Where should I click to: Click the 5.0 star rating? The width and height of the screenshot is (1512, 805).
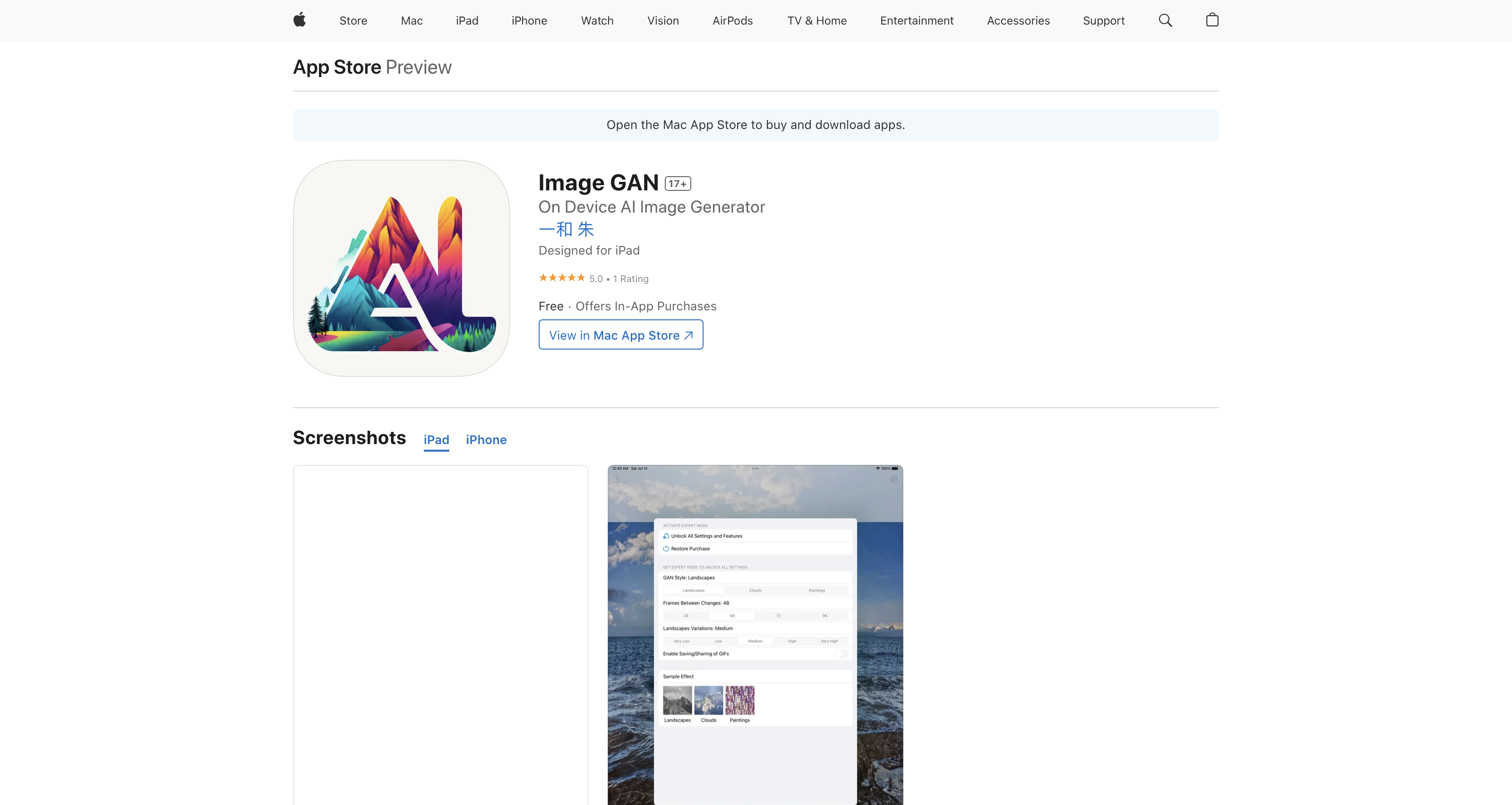tap(562, 278)
